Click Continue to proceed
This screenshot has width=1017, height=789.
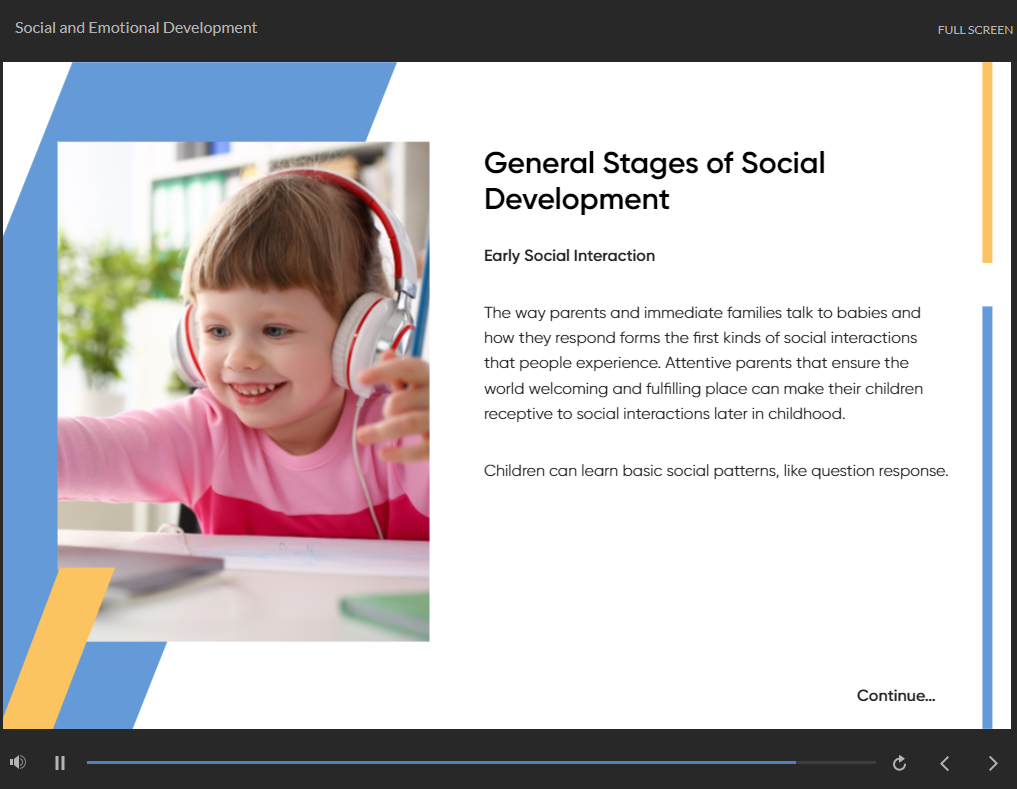tap(895, 695)
